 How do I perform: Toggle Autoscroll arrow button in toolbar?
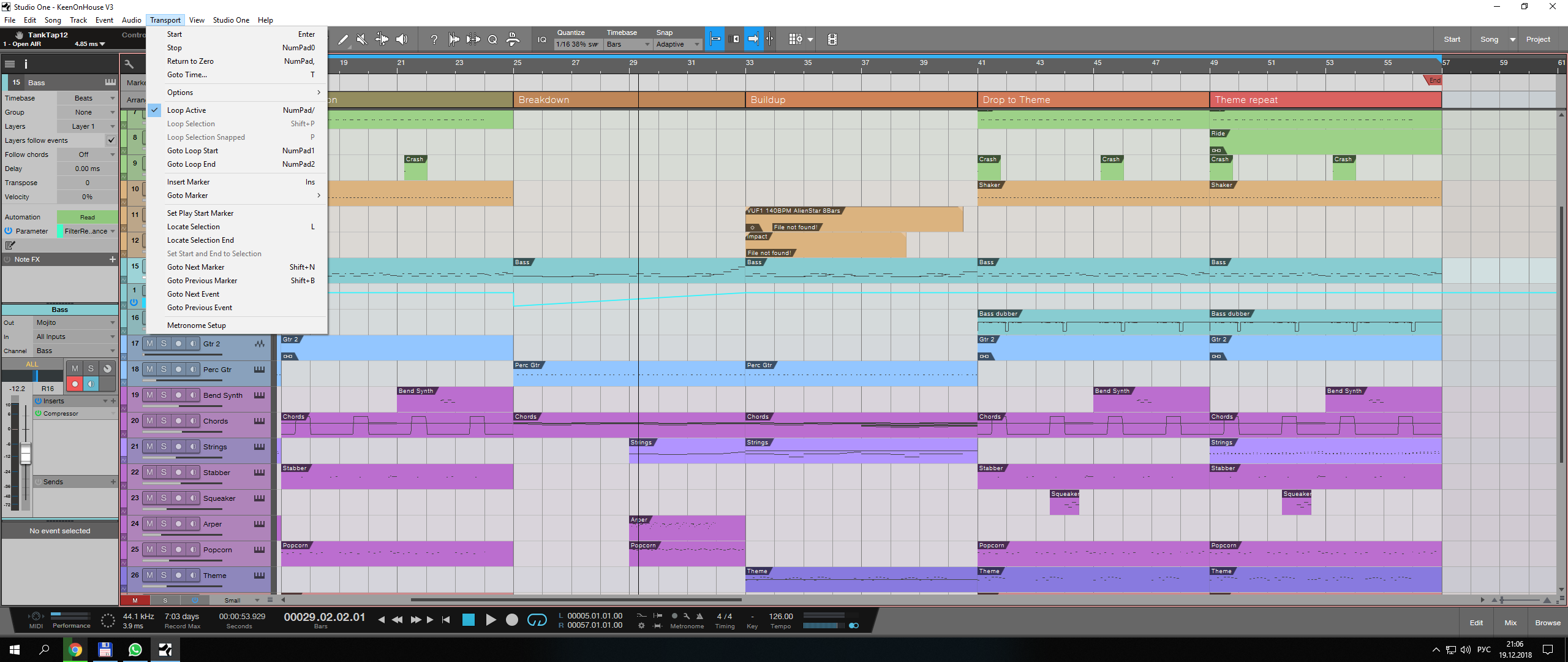tap(753, 39)
